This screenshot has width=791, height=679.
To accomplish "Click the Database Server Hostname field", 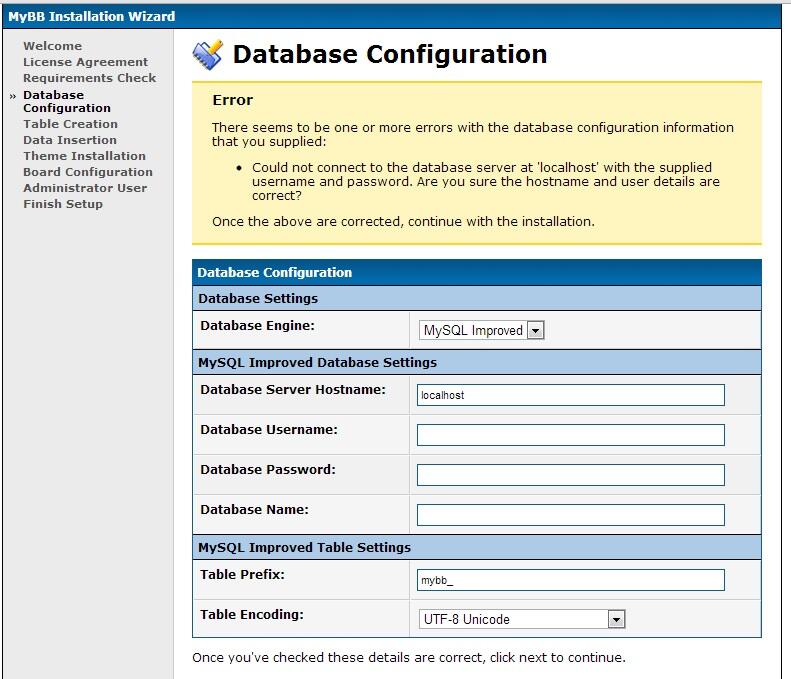I will pyautogui.click(x=571, y=395).
